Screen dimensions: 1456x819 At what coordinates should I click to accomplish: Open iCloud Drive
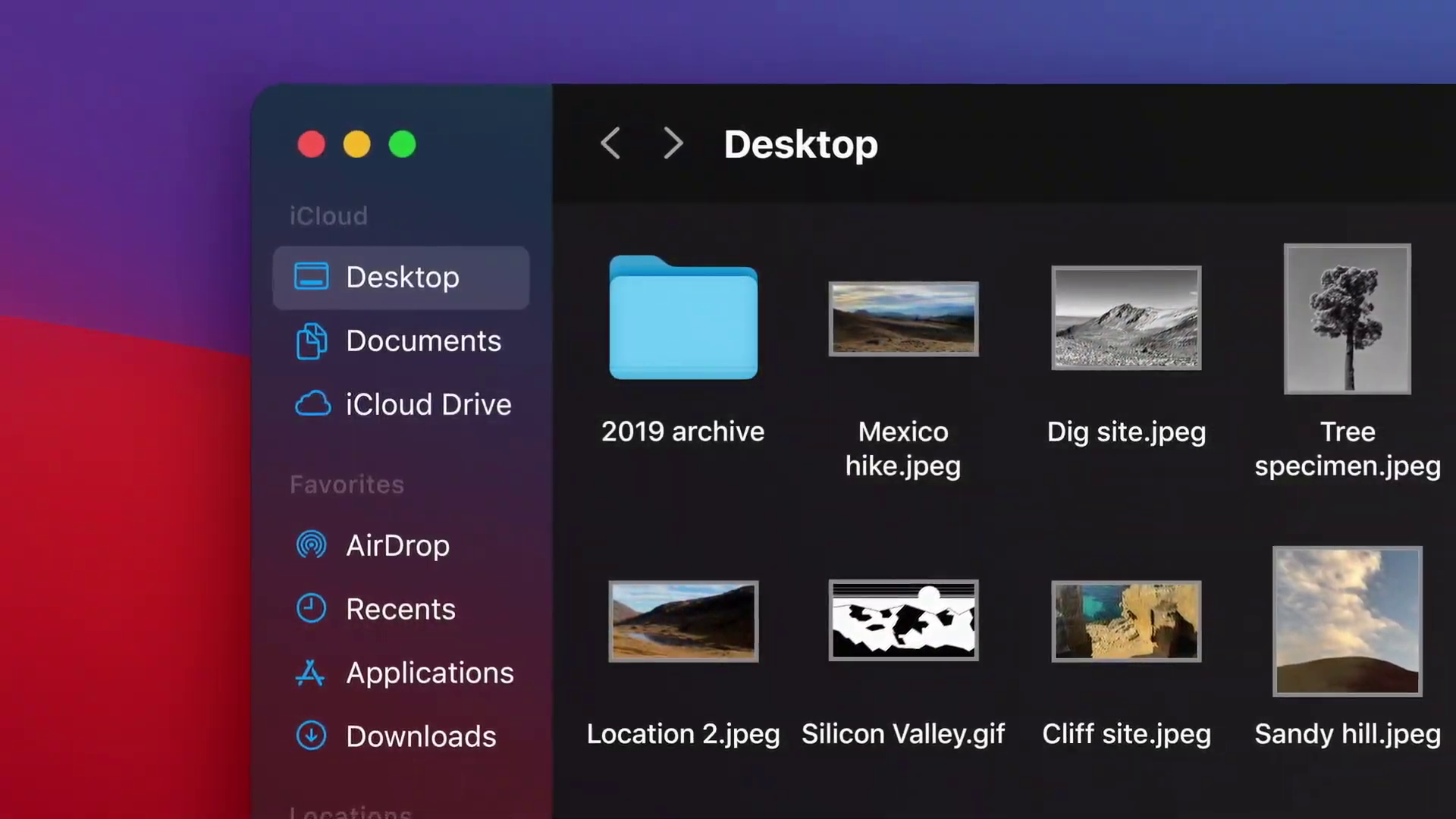point(428,403)
